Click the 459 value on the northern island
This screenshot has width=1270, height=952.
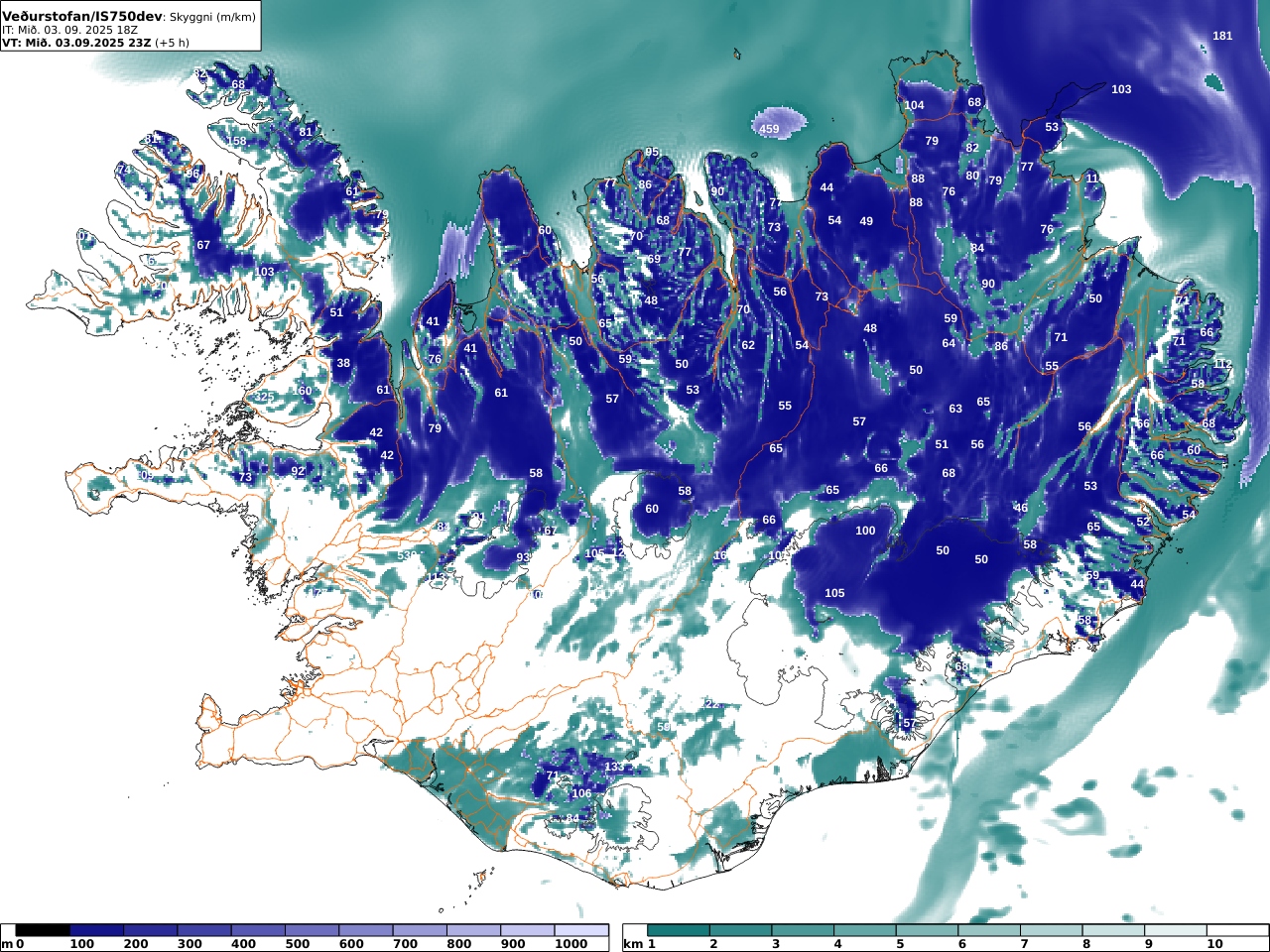pos(769,129)
